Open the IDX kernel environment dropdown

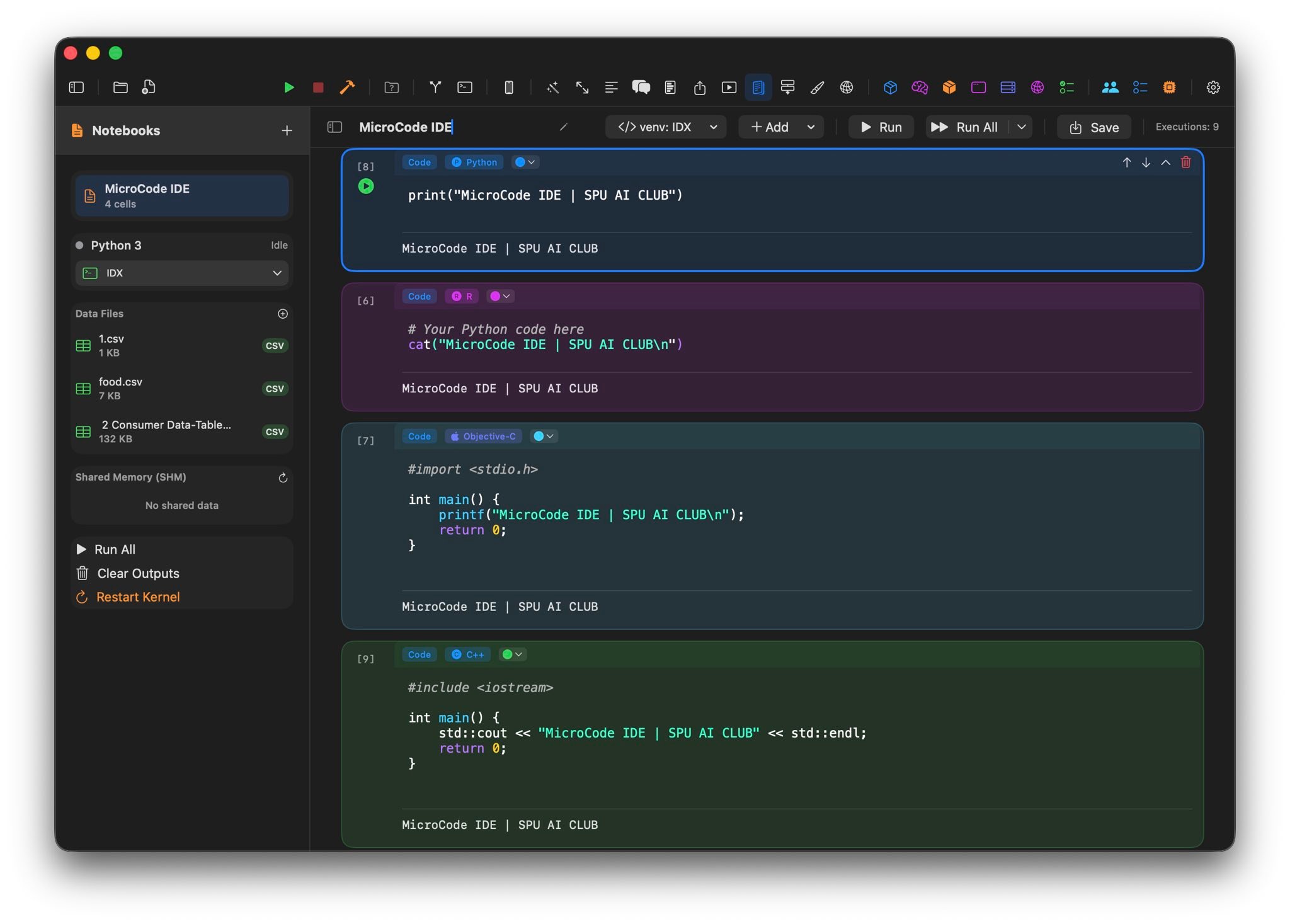coord(182,273)
